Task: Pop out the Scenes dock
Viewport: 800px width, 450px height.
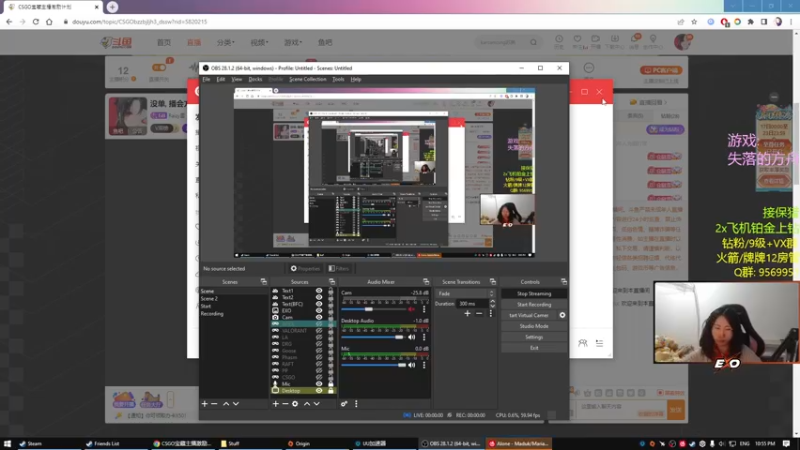Action: coord(264,282)
